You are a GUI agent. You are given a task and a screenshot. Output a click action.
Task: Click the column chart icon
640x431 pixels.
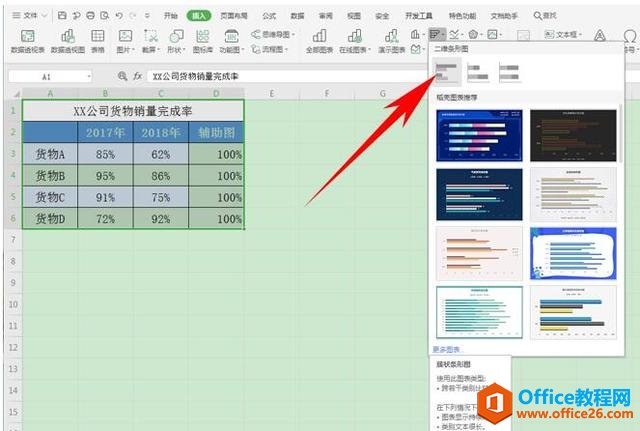tap(416, 35)
